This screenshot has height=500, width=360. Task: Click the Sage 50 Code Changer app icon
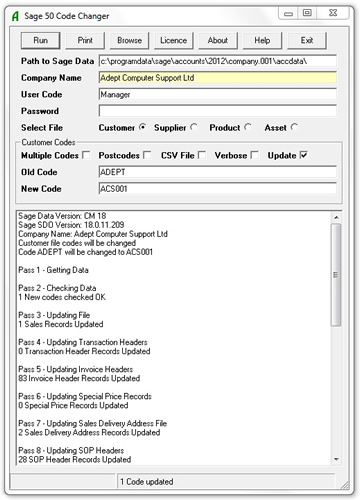click(15, 16)
